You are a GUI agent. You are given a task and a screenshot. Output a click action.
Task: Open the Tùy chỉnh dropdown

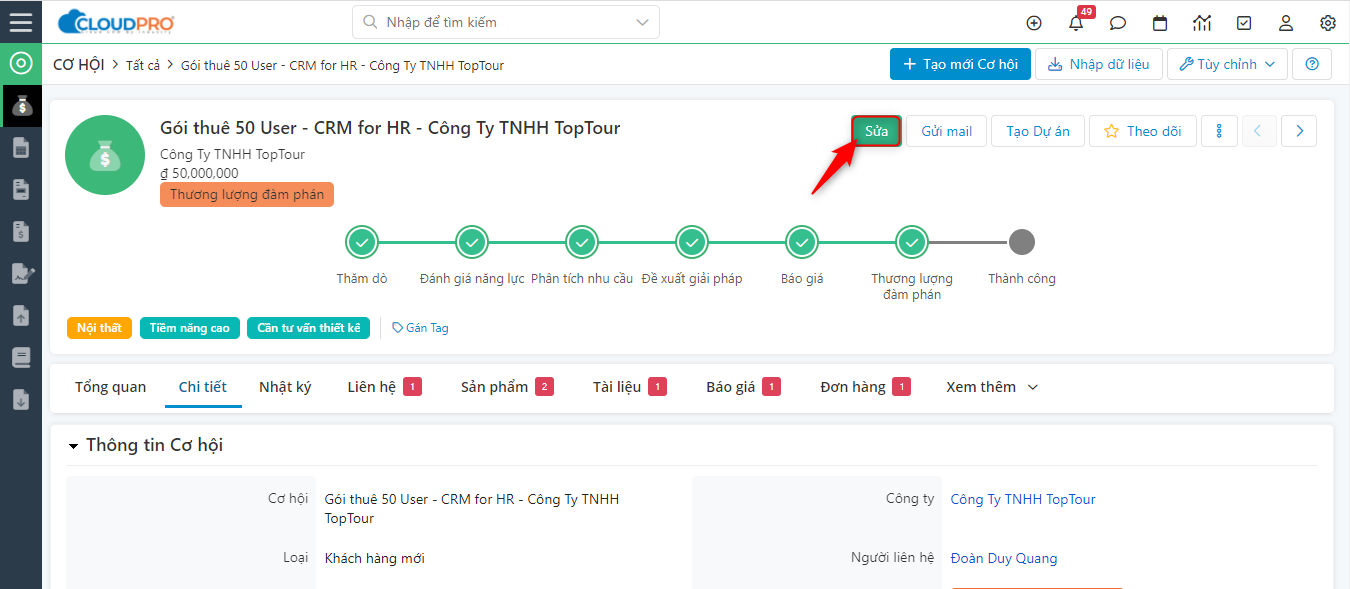[x=1227, y=64]
